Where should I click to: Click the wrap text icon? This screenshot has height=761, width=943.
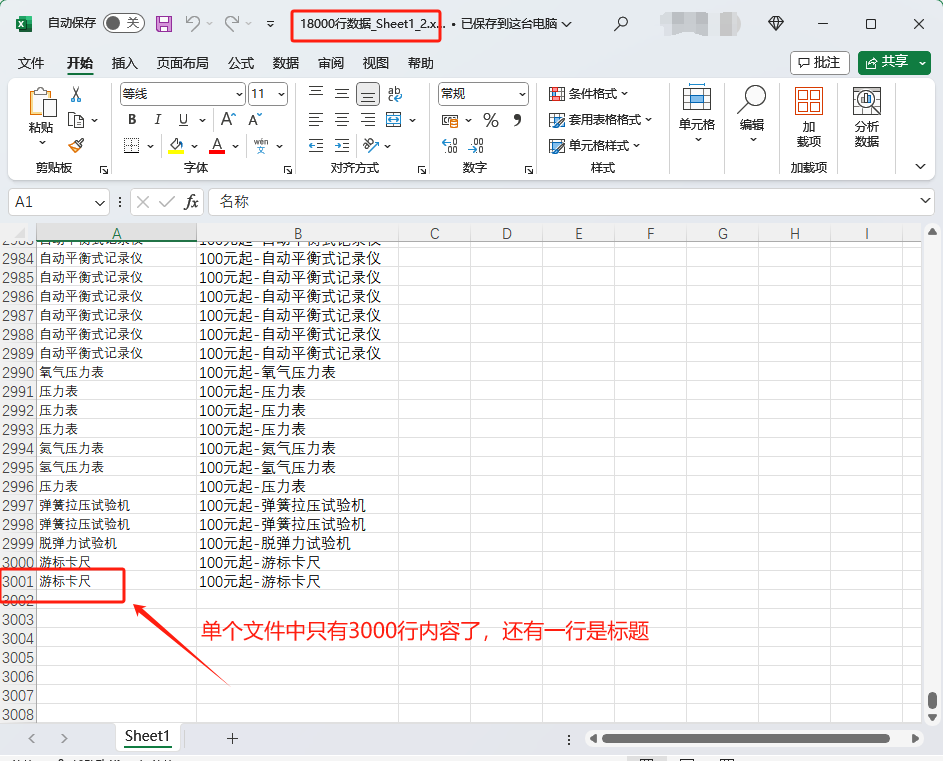(x=394, y=94)
